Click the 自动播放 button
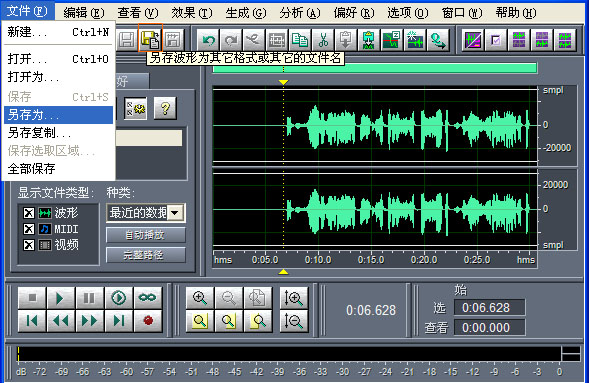Image resolution: width=589 pixels, height=383 pixels. pos(146,235)
